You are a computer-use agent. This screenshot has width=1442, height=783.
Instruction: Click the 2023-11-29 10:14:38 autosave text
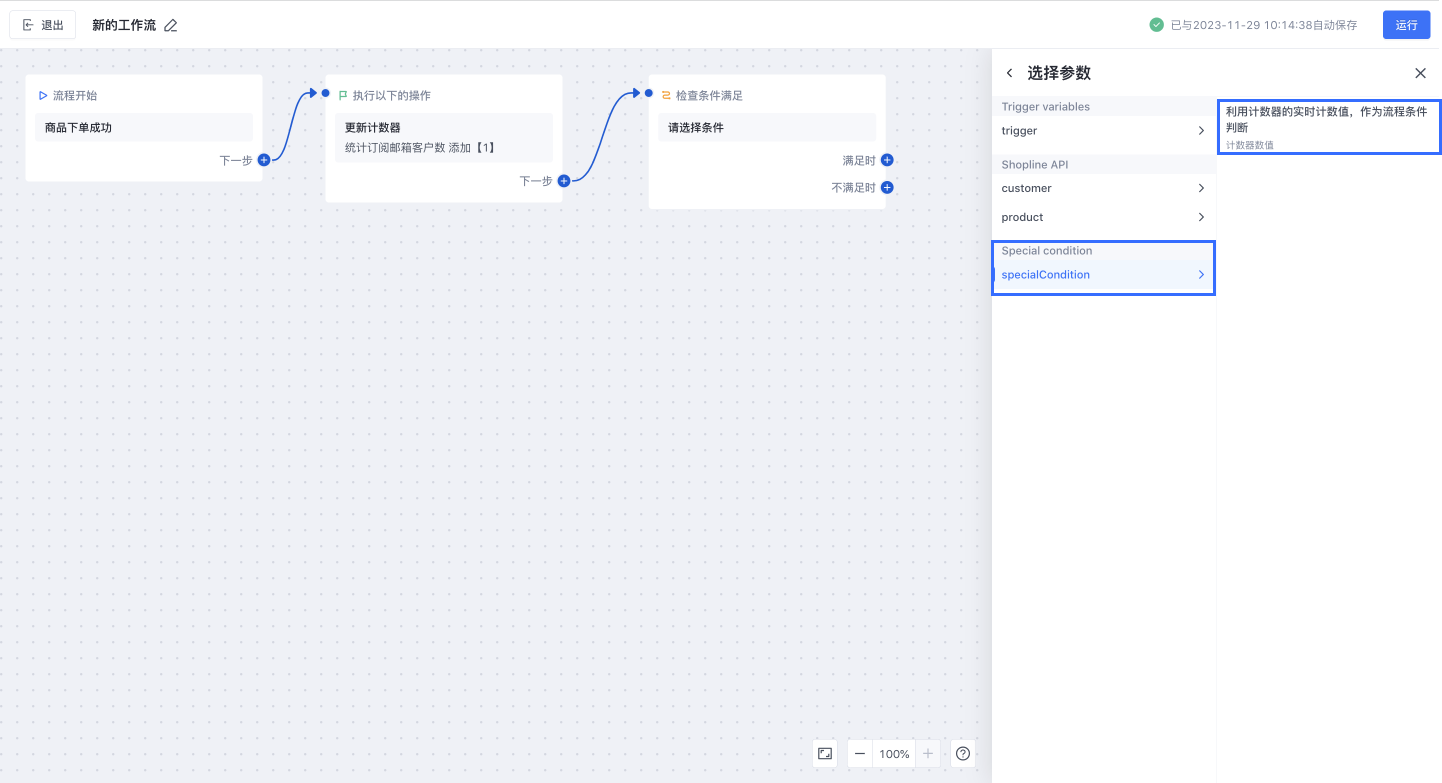(x=1264, y=25)
